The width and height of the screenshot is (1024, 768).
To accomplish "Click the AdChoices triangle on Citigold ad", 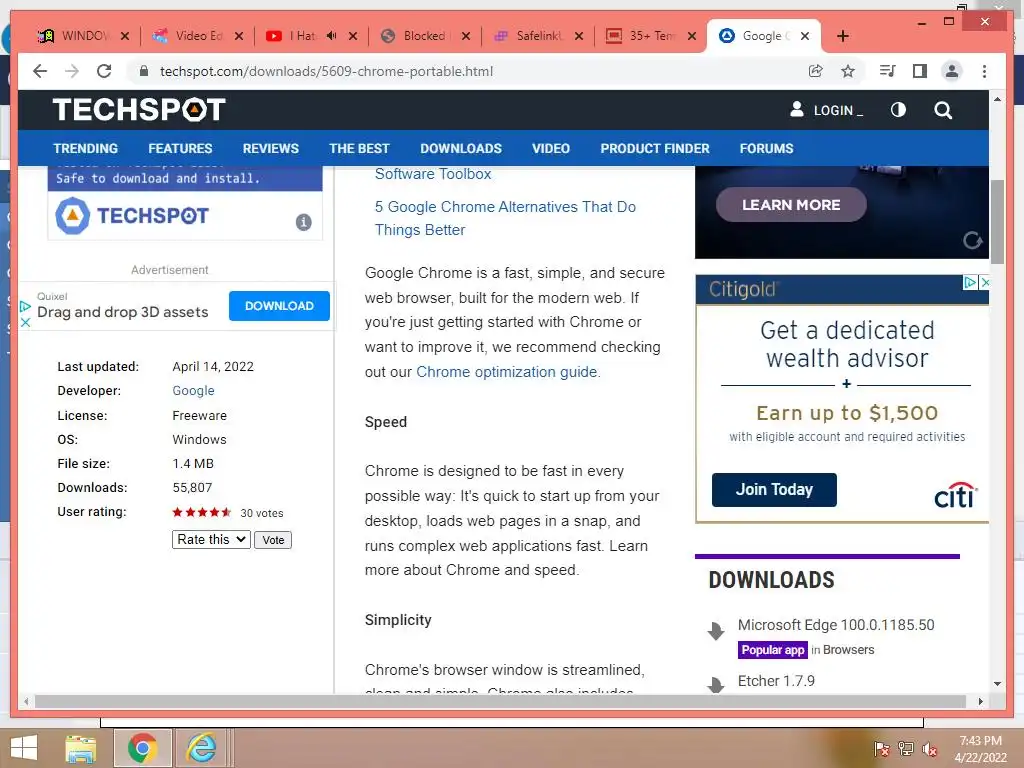I will coord(970,282).
